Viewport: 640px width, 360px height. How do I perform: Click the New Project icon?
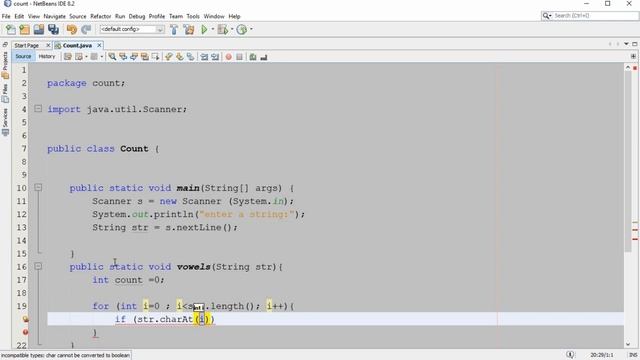click(x=24, y=29)
